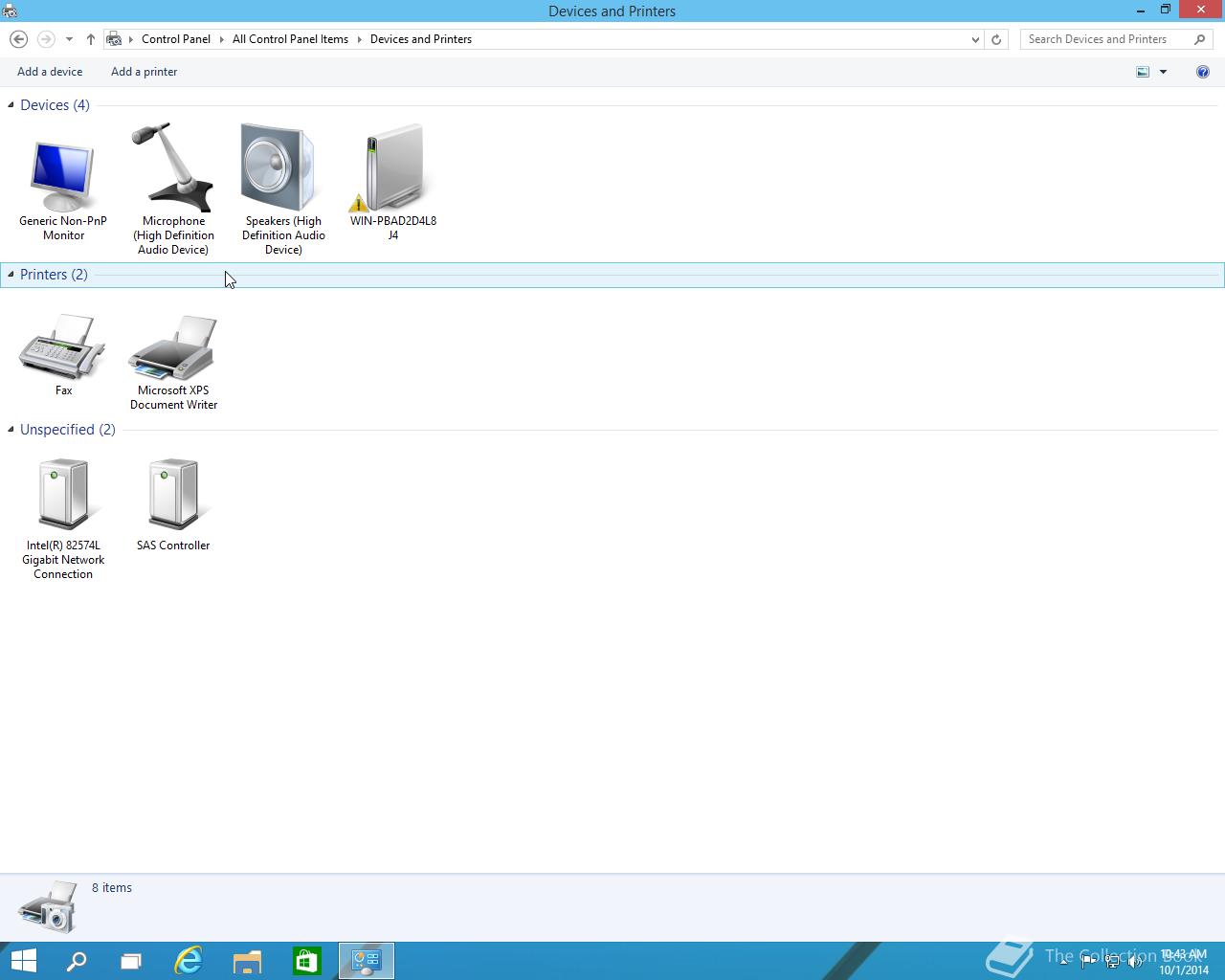
Task: Go back with the Back arrow
Action: [18, 39]
